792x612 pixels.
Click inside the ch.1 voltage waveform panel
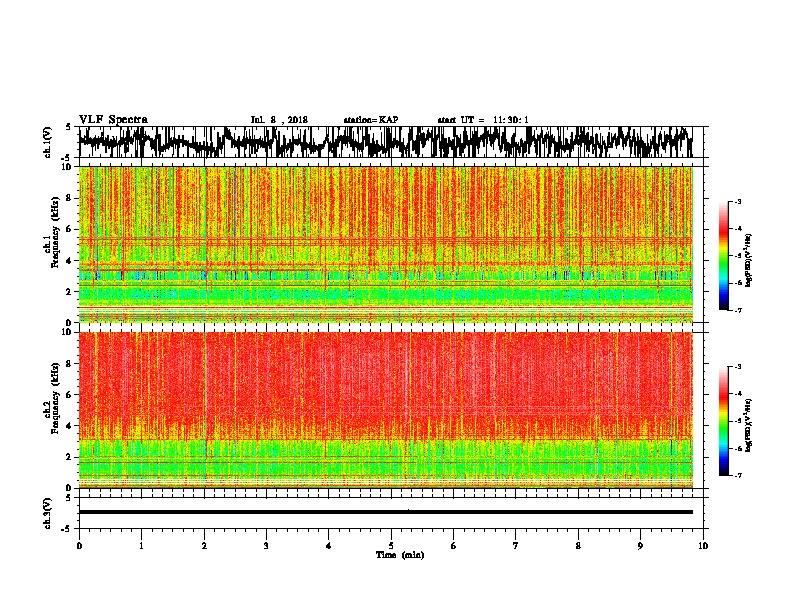click(391, 142)
